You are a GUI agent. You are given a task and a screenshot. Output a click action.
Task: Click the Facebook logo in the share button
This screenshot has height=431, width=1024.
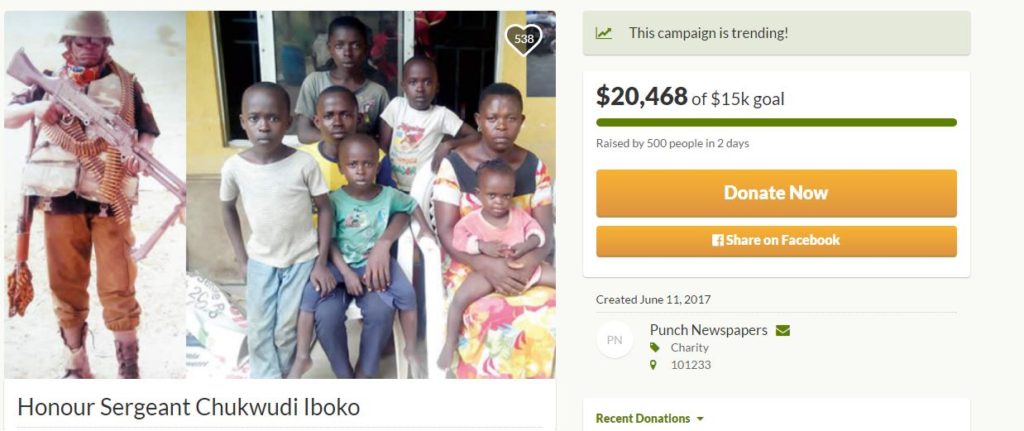click(717, 241)
